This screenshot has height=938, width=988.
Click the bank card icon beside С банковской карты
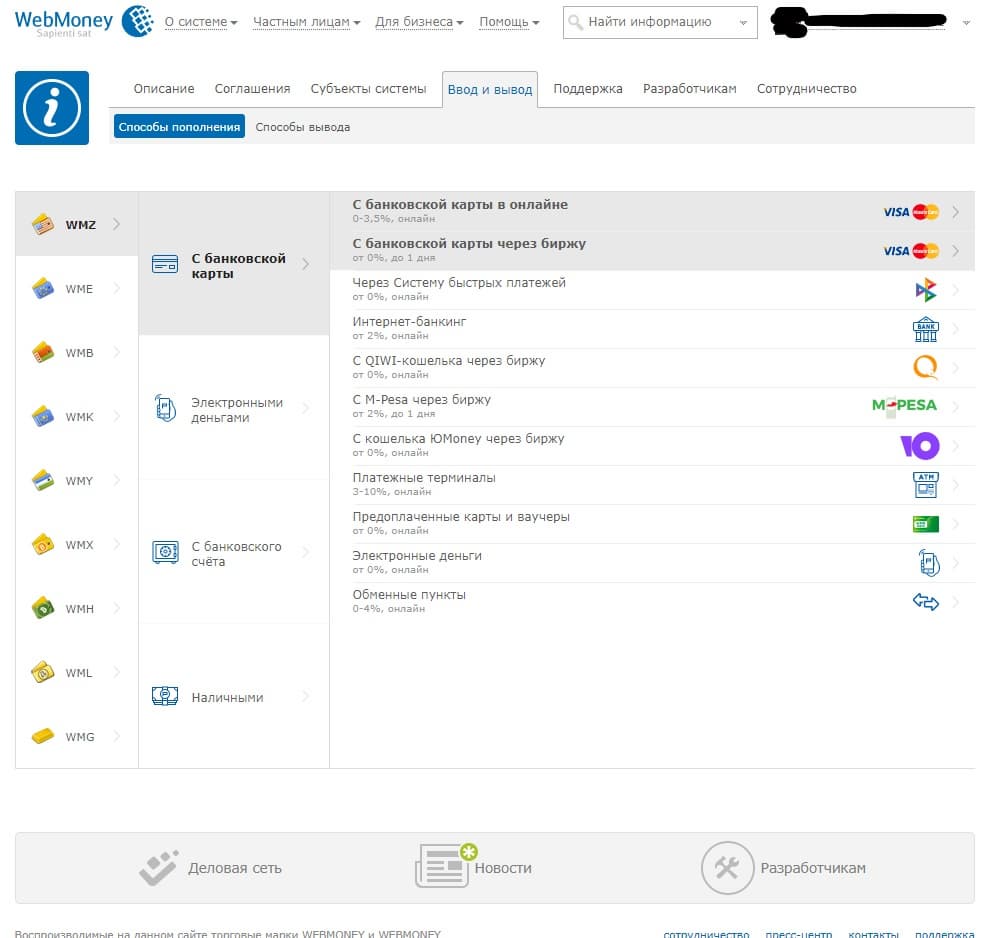165,263
